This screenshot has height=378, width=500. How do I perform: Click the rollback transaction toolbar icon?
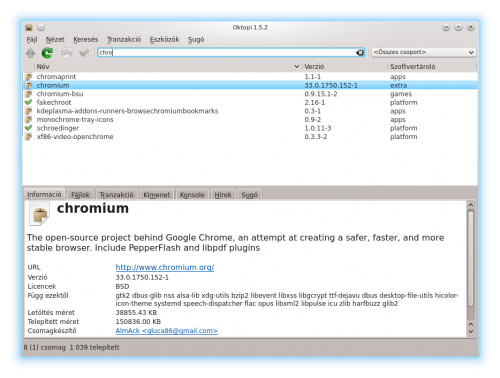pyautogui.click(x=67, y=53)
